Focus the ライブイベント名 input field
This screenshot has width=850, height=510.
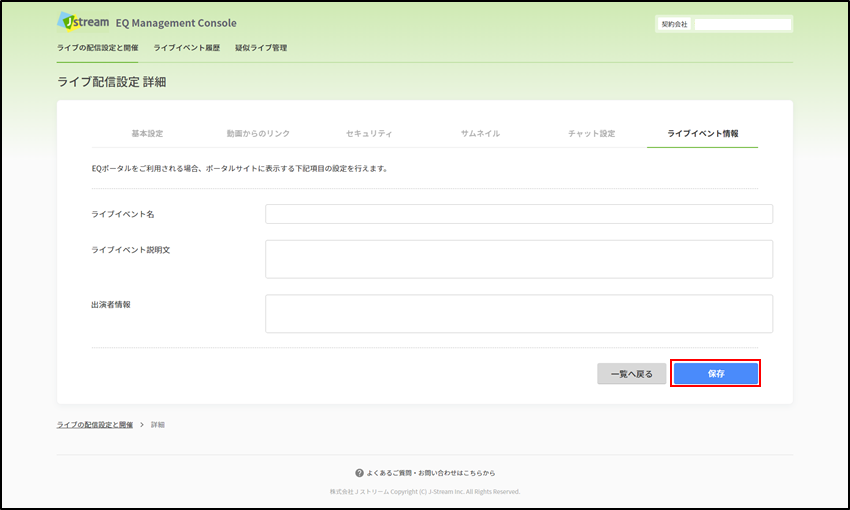(x=519, y=214)
